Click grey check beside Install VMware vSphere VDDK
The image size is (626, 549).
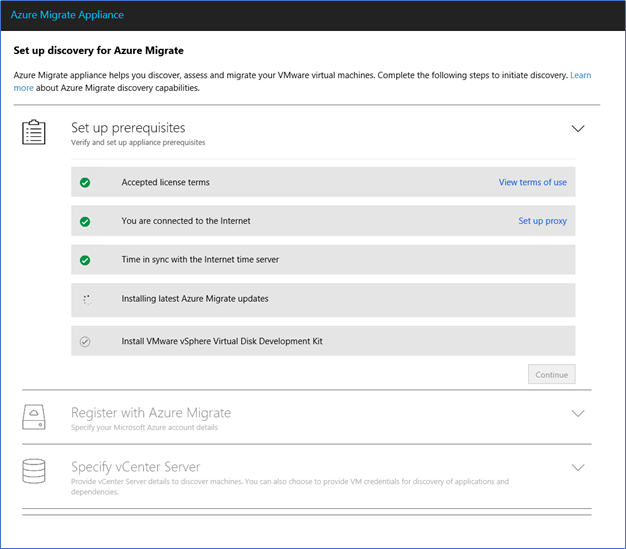click(x=85, y=342)
